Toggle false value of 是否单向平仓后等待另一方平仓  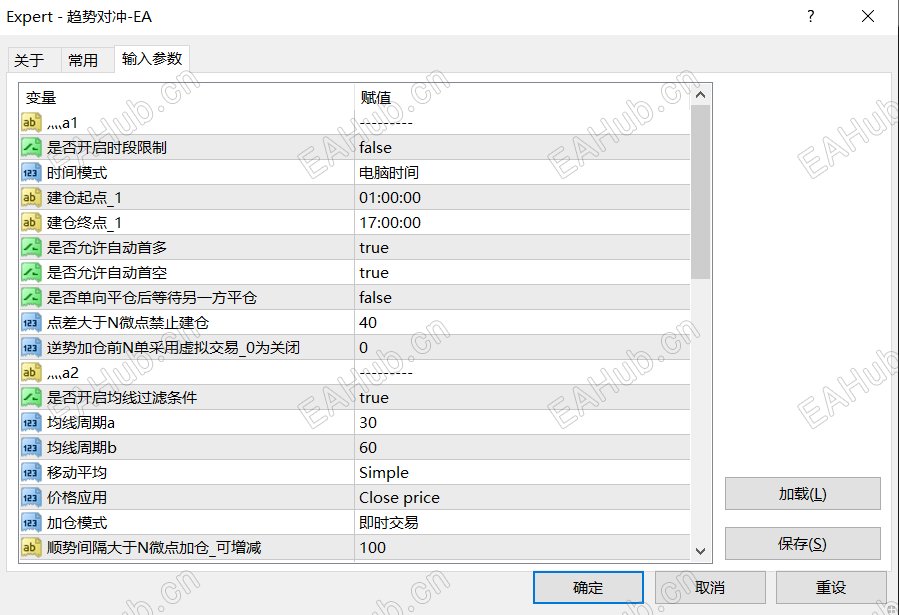click(522, 297)
